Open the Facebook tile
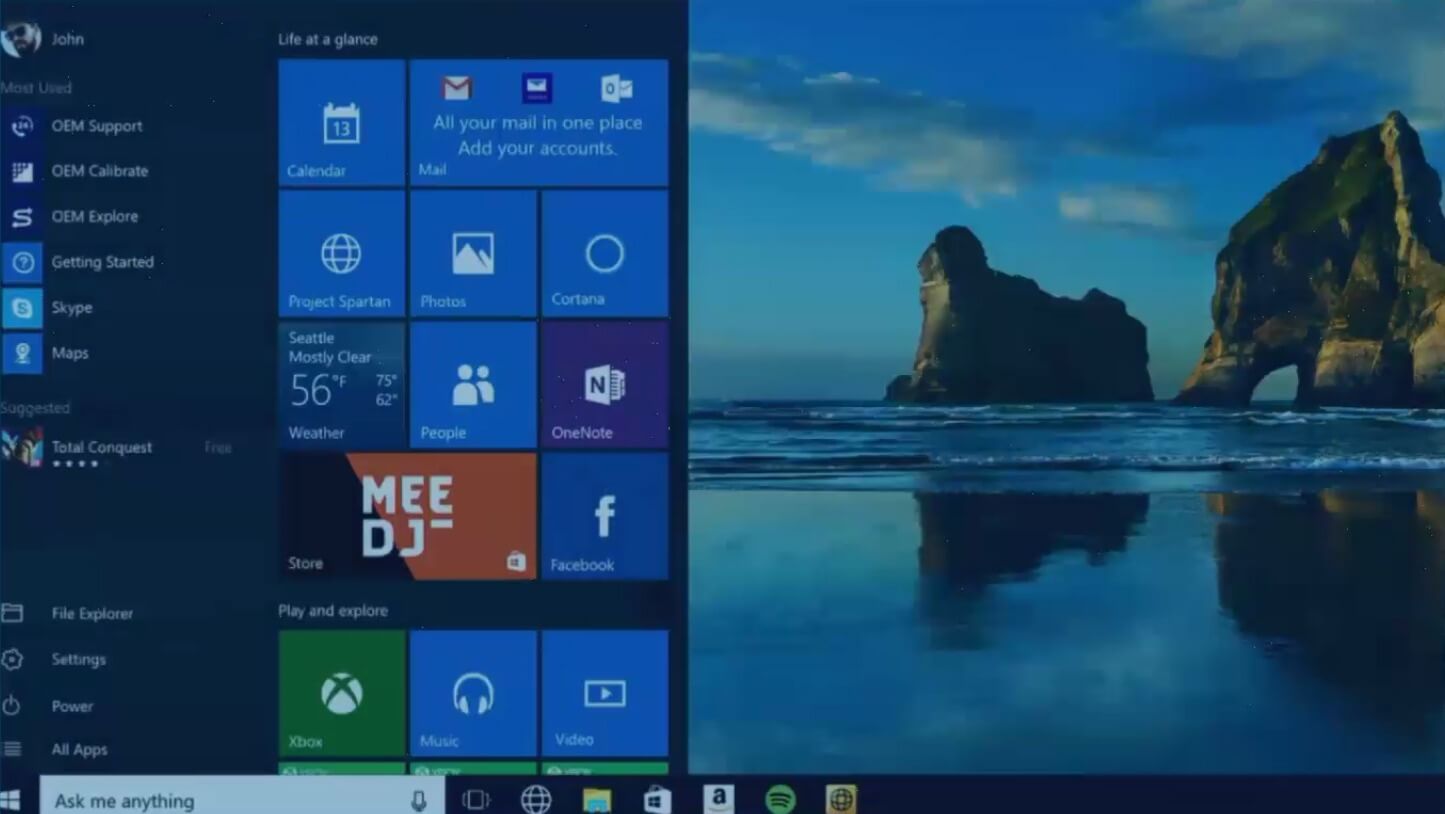 point(604,516)
